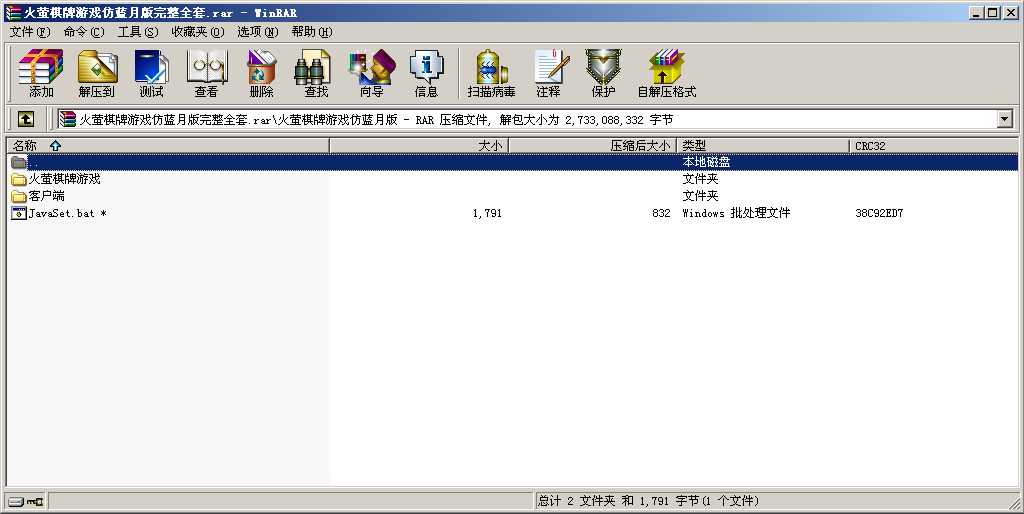The width and height of the screenshot is (1024, 514).
Task: Click the 保护 (Protect) shield icon
Action: 603,73
